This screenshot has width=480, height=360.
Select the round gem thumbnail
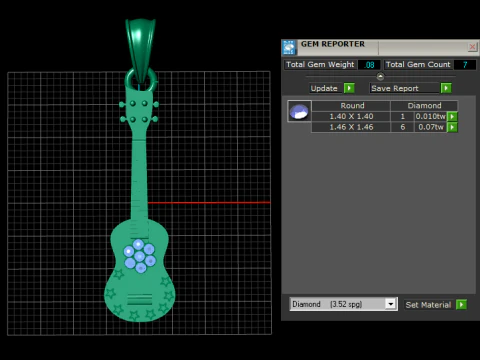coord(299,111)
